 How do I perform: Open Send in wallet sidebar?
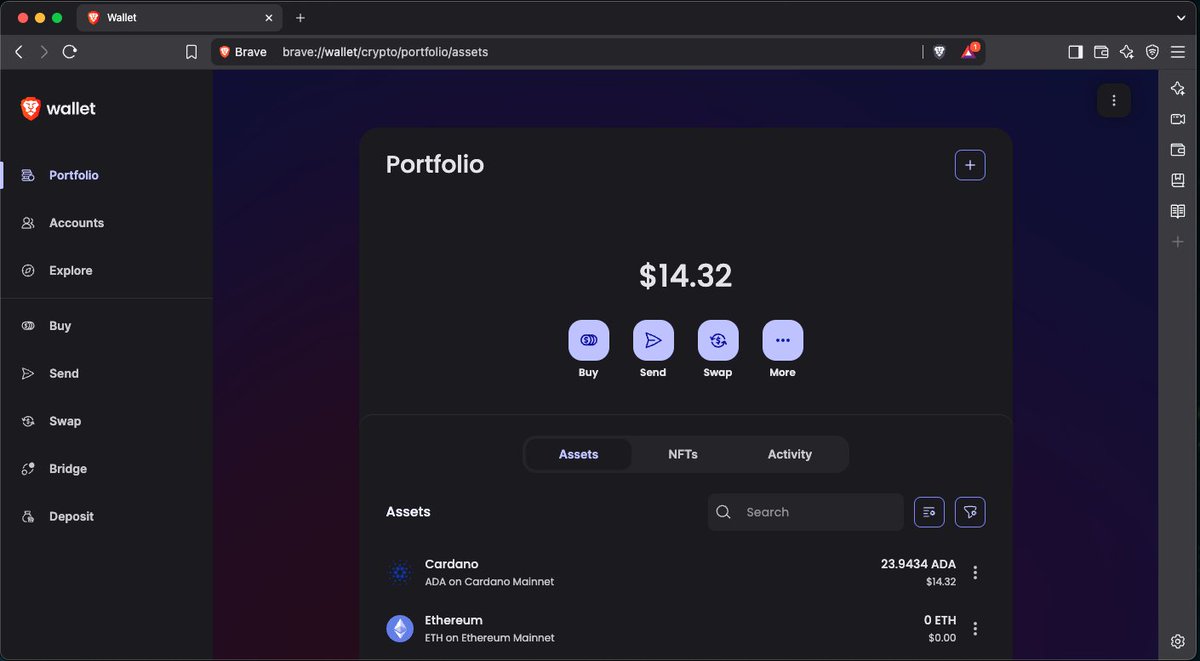point(63,374)
